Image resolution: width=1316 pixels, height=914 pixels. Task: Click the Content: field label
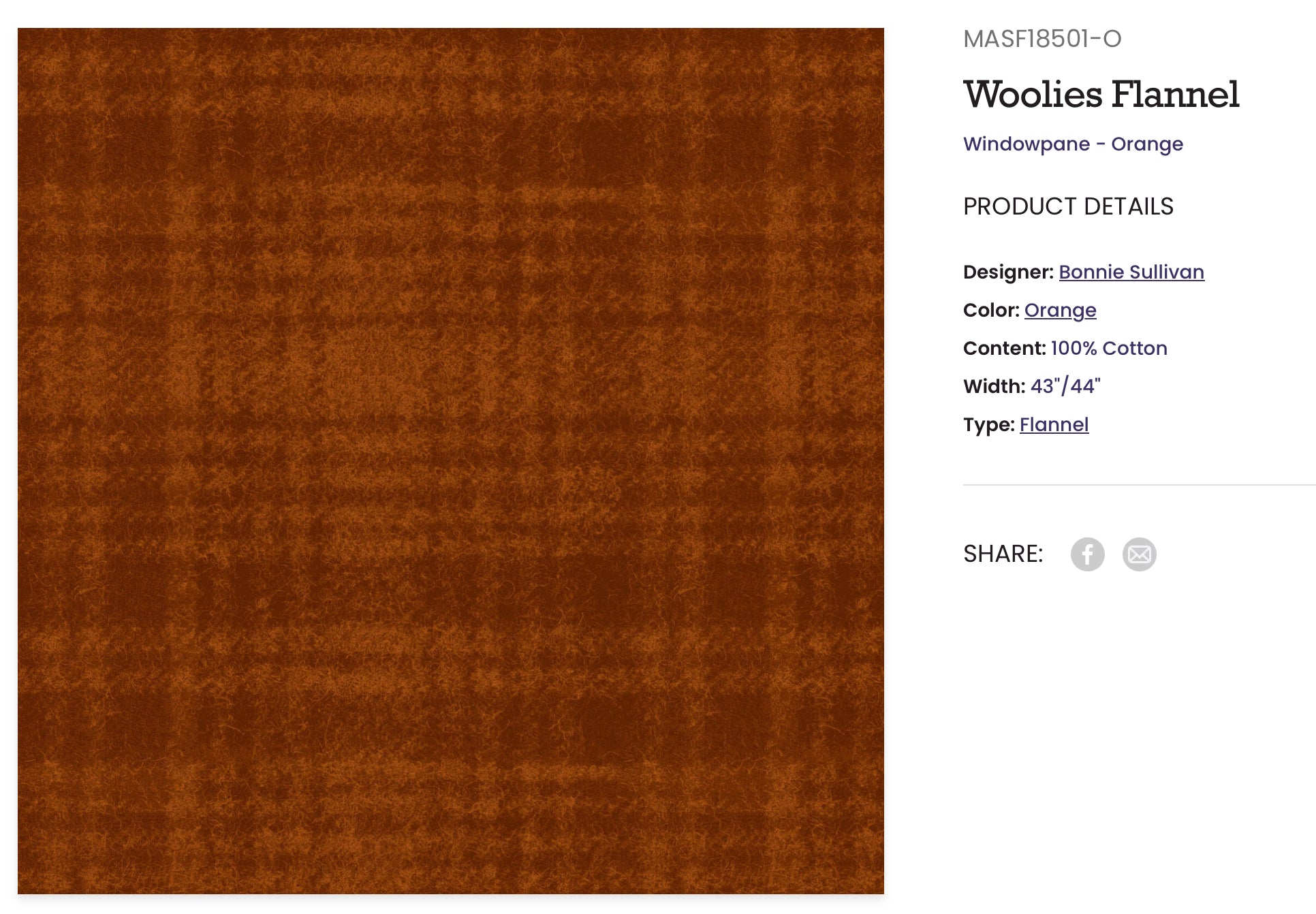(x=1005, y=348)
